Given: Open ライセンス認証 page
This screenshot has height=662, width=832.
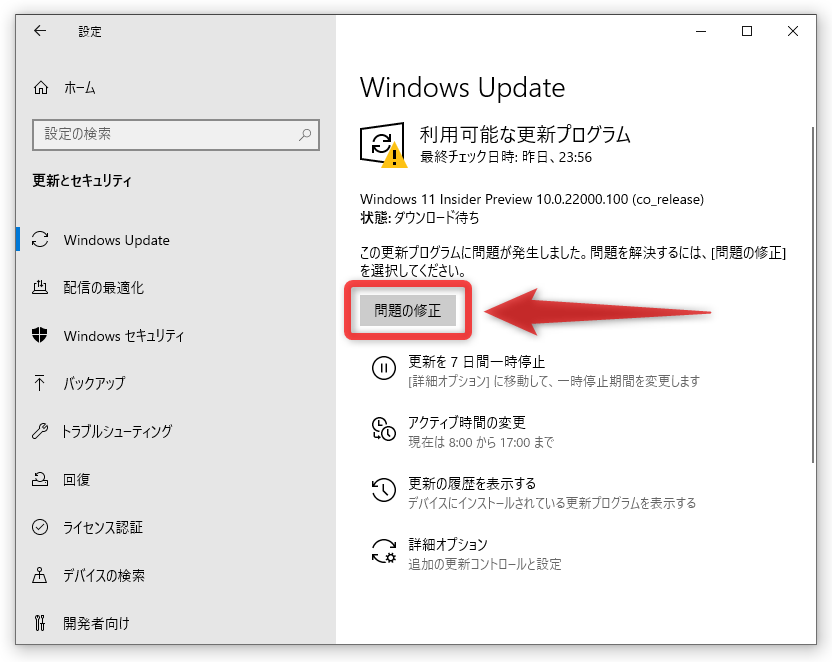Looking at the screenshot, I should tap(176, 527).
